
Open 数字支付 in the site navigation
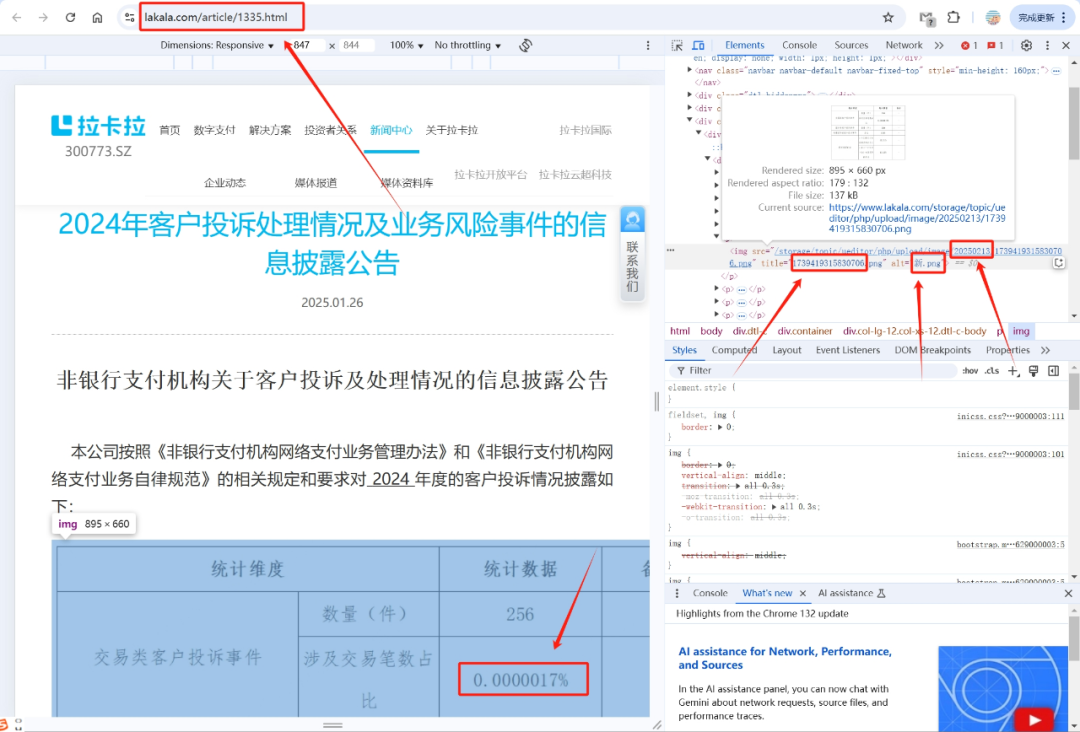pyautogui.click(x=214, y=130)
